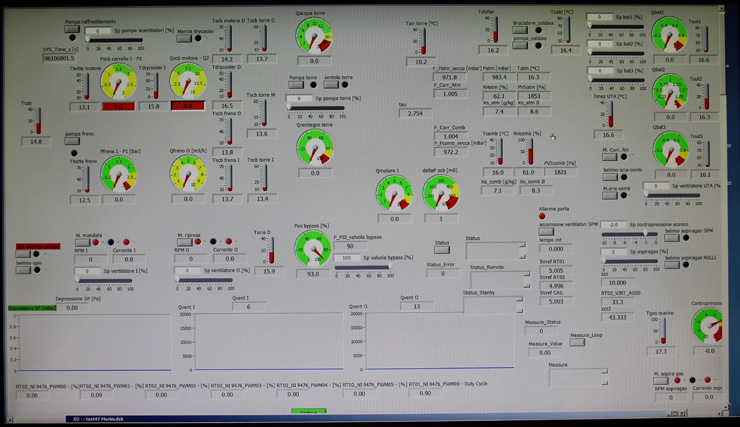Click the Status button
Viewport: 740px width, 427px height.
(x=442, y=250)
